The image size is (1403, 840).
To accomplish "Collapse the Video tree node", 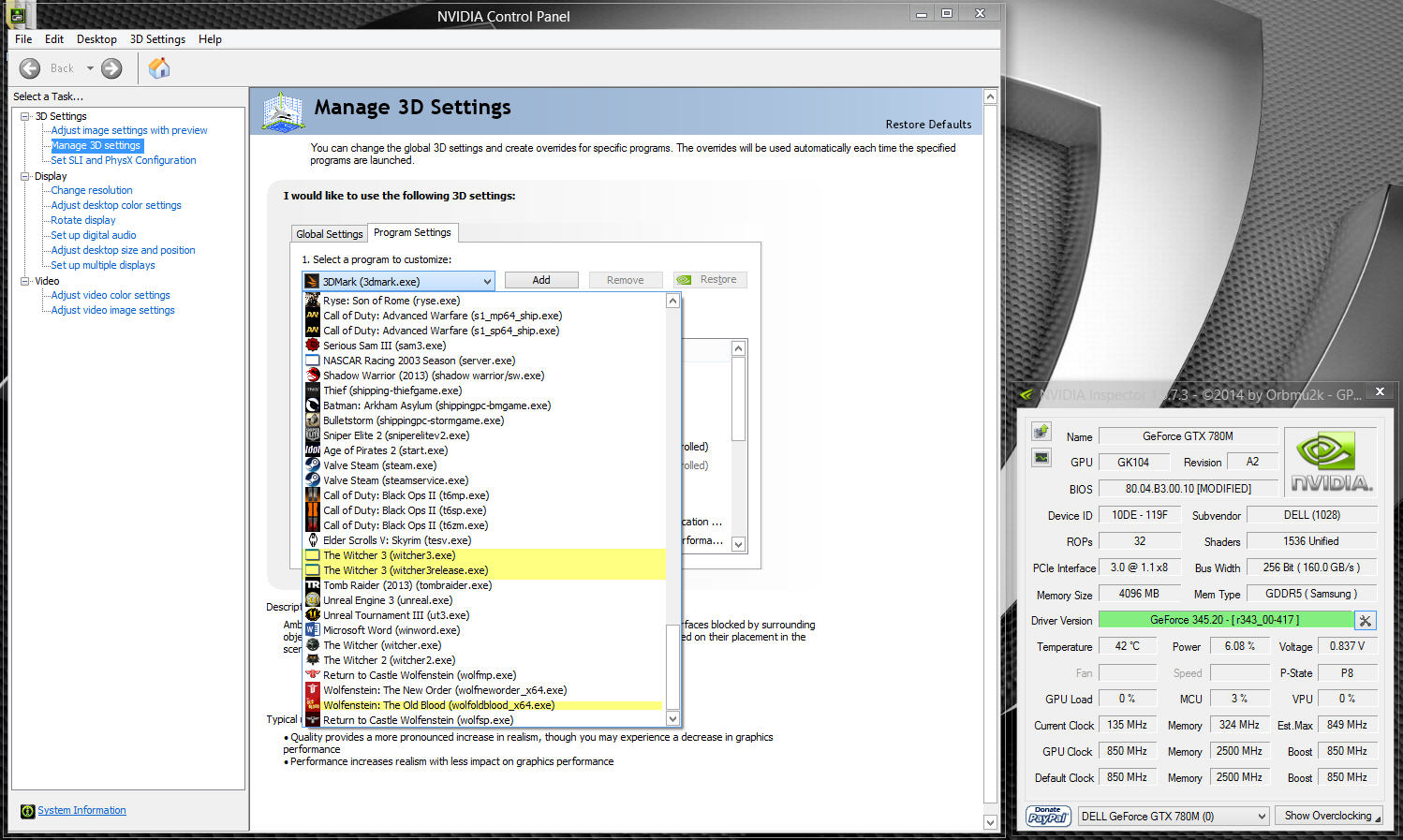I will [25, 281].
